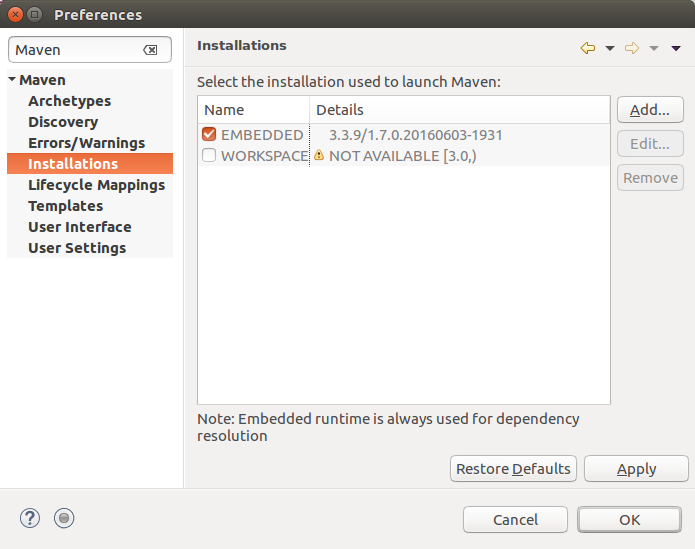Collapse the Maven tree node

coord(12,80)
